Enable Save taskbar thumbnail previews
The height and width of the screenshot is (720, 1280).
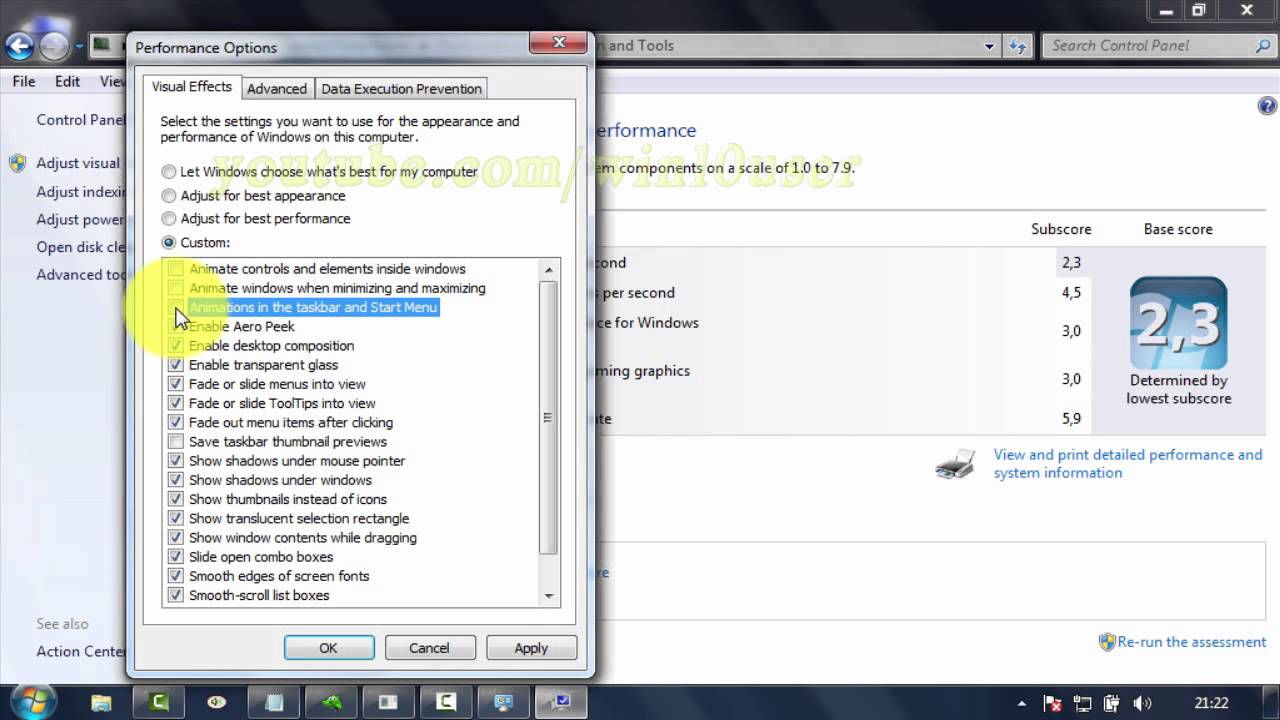pos(176,442)
